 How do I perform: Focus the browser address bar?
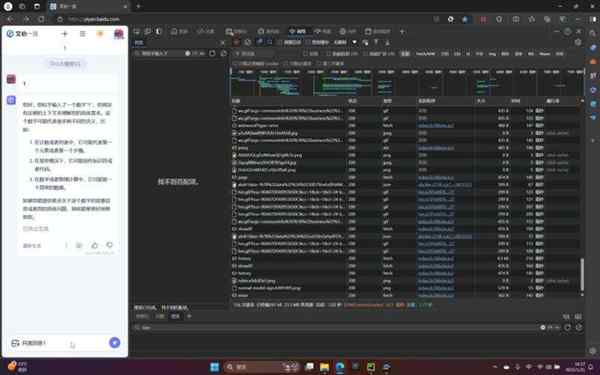tap(245, 19)
